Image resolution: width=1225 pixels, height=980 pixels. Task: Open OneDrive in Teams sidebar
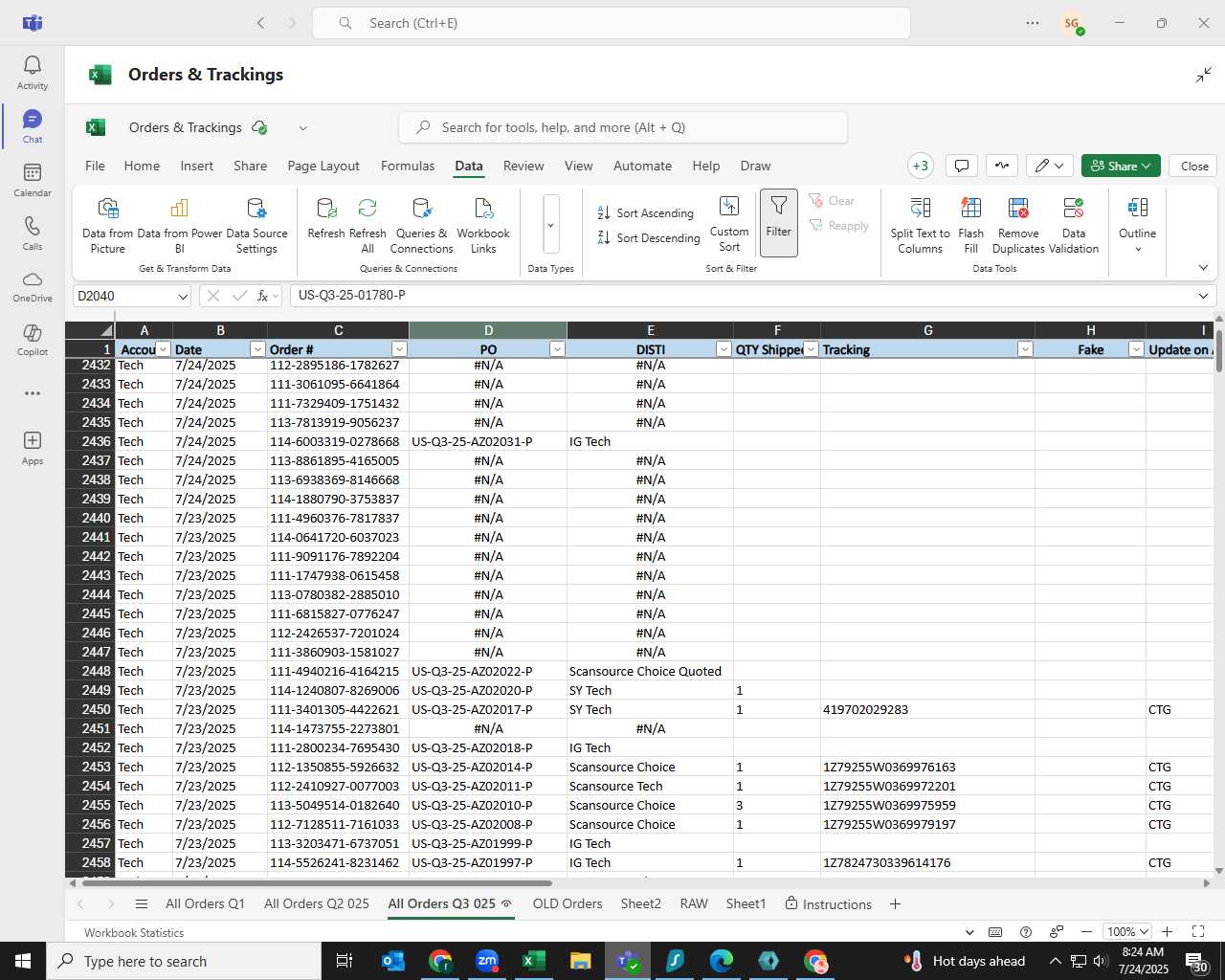click(33, 287)
